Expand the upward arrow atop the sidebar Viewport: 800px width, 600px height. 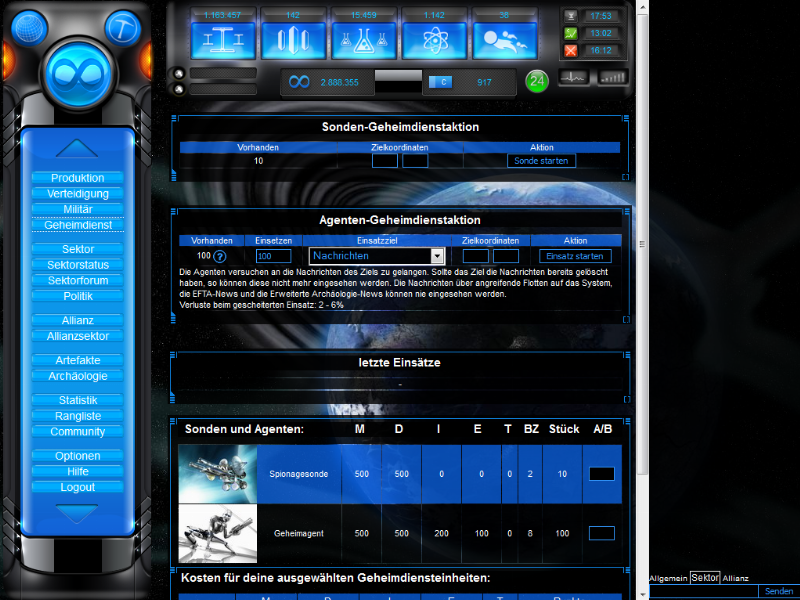78,146
